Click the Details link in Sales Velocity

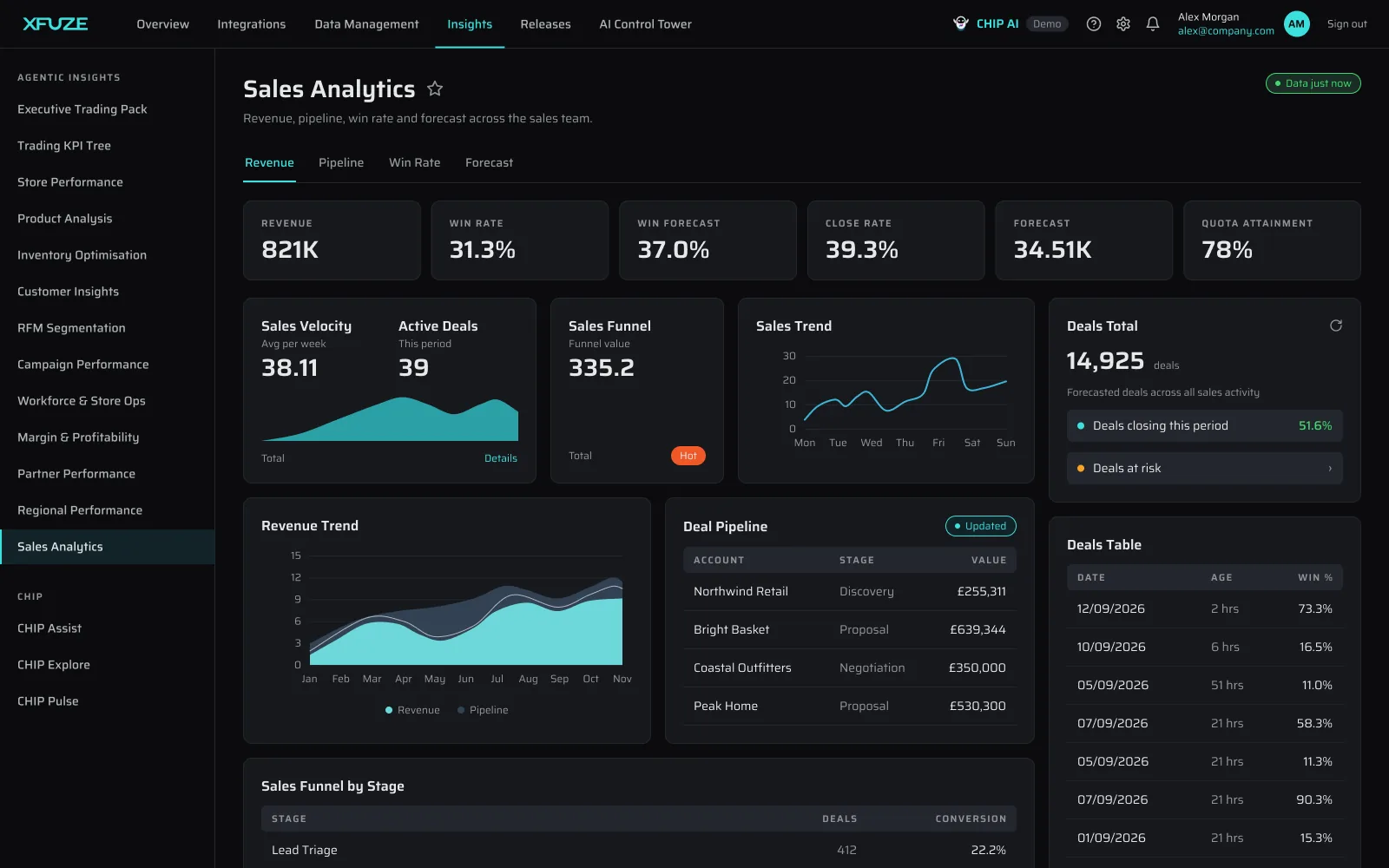pyautogui.click(x=501, y=458)
